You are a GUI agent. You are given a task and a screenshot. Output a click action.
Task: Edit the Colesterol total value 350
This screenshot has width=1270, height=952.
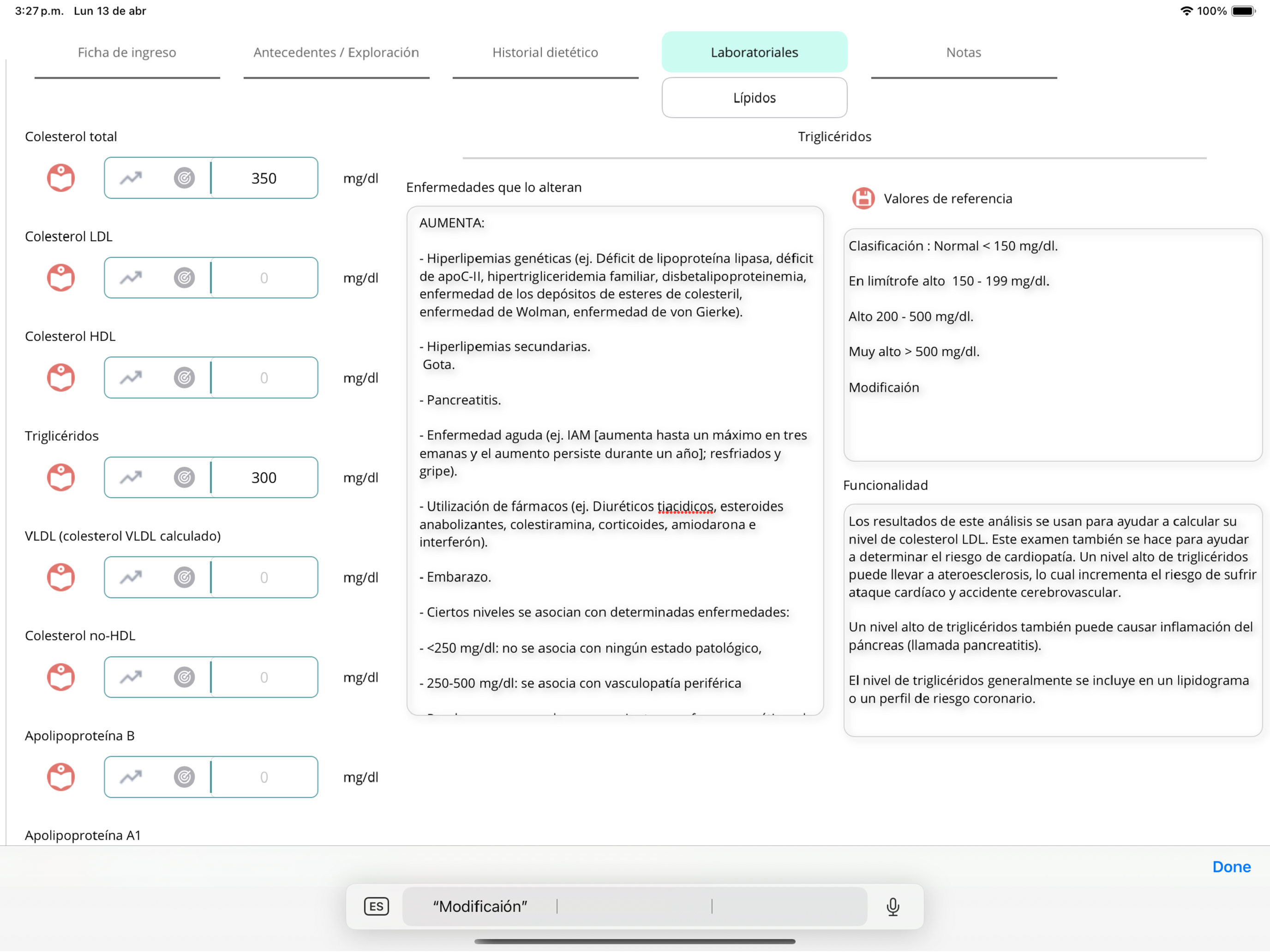(x=264, y=178)
